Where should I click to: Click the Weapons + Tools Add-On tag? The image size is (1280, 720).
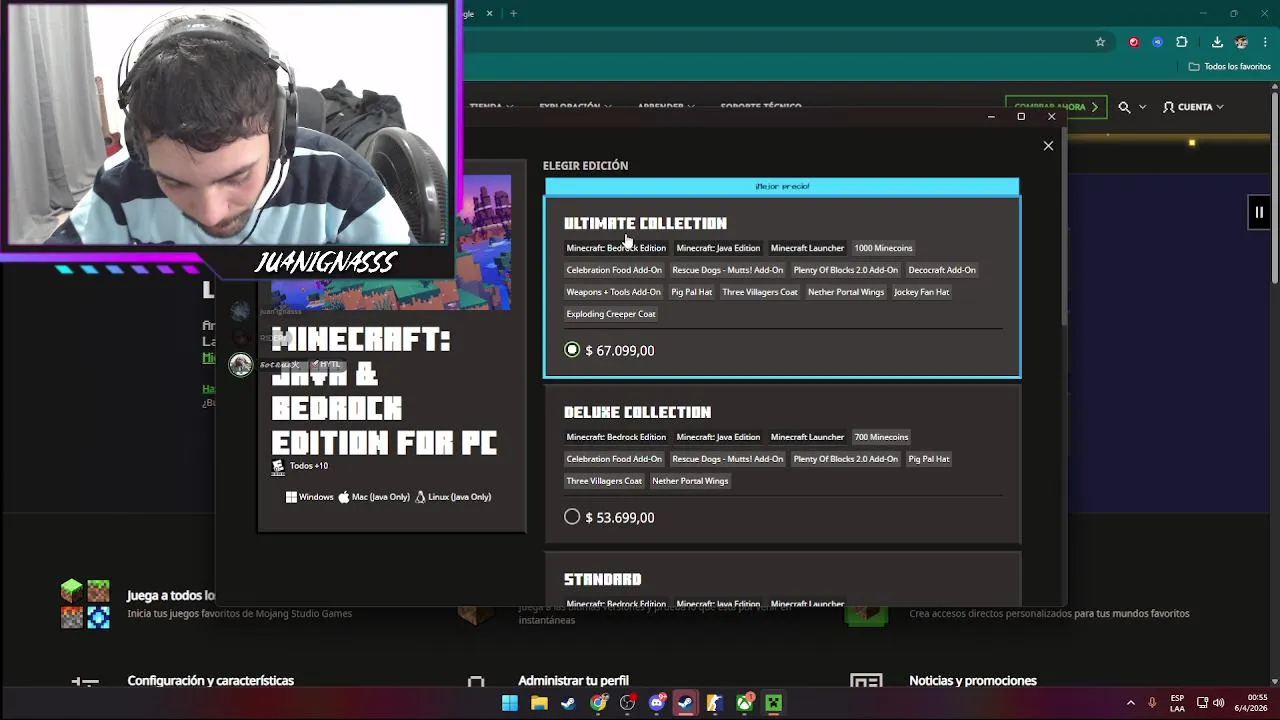click(613, 292)
